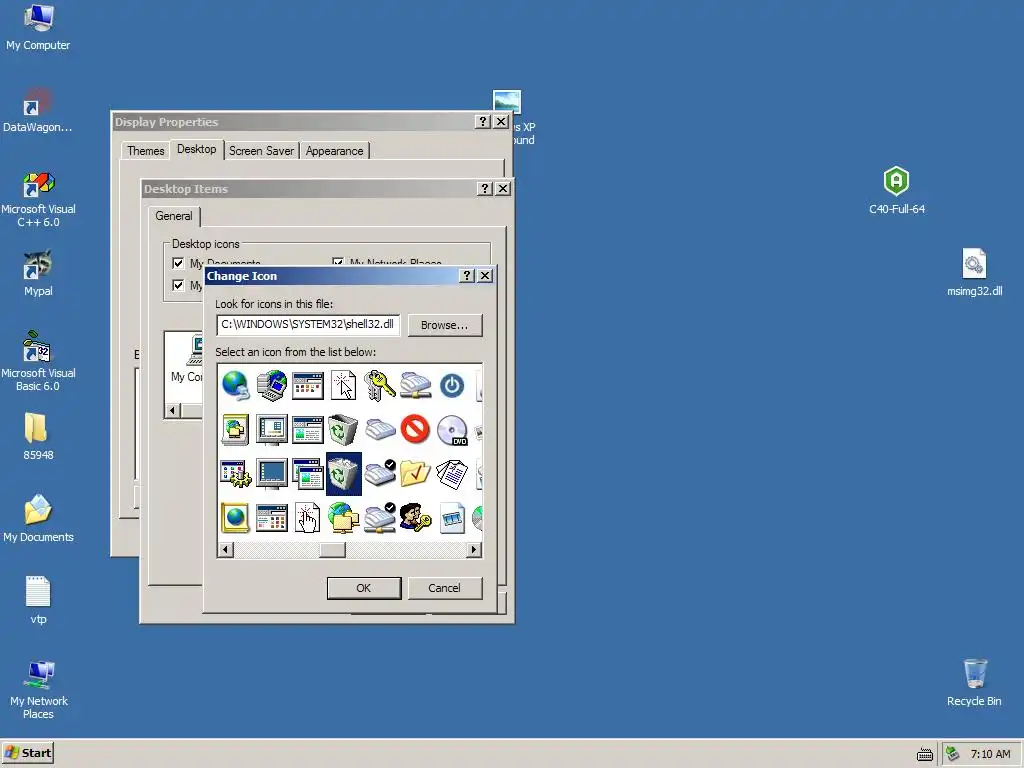Select the red prohibited circle icon
Image resolution: width=1024 pixels, height=768 pixels.
[415, 430]
